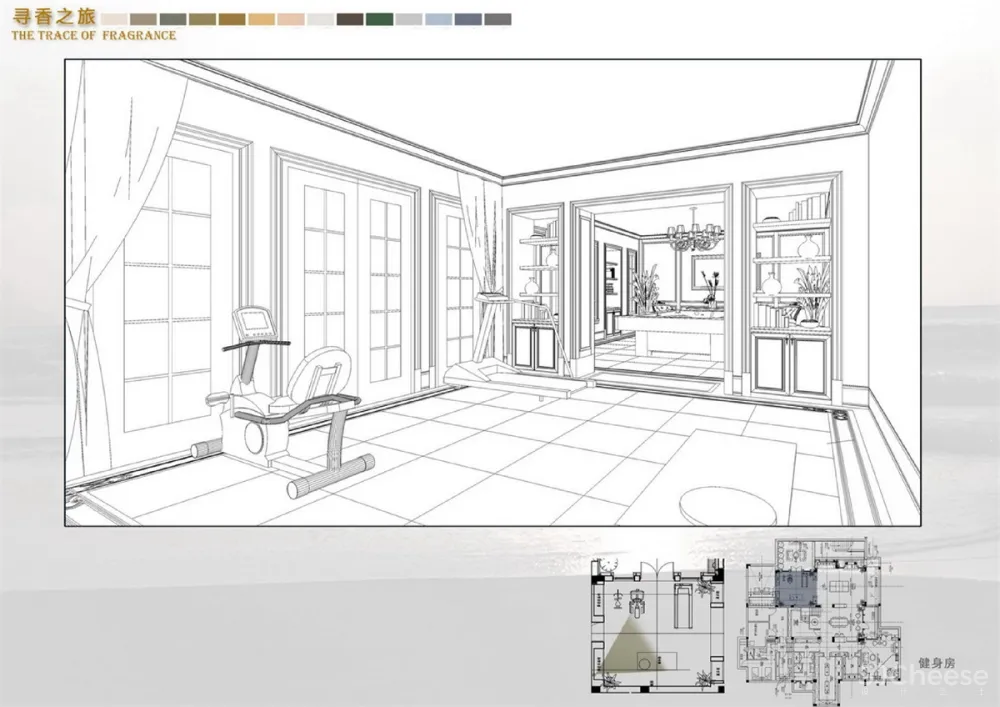The image size is (1000, 707).
Task: Click "The Trace of Fragrance" subtitle
Action: point(93,35)
